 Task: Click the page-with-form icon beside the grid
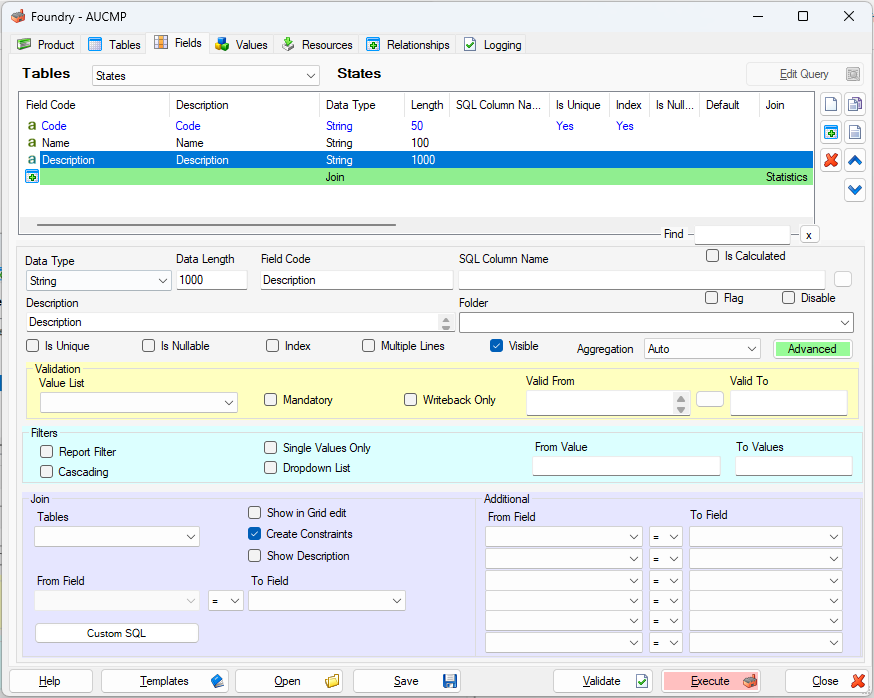point(854,133)
